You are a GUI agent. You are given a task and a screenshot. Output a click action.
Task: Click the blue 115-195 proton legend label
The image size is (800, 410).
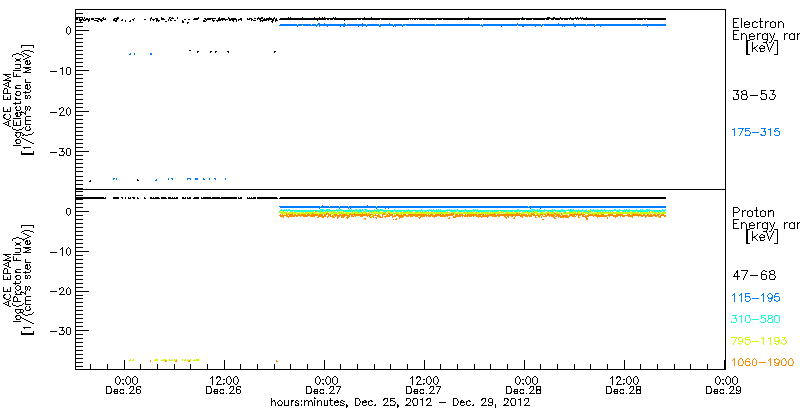point(756,298)
